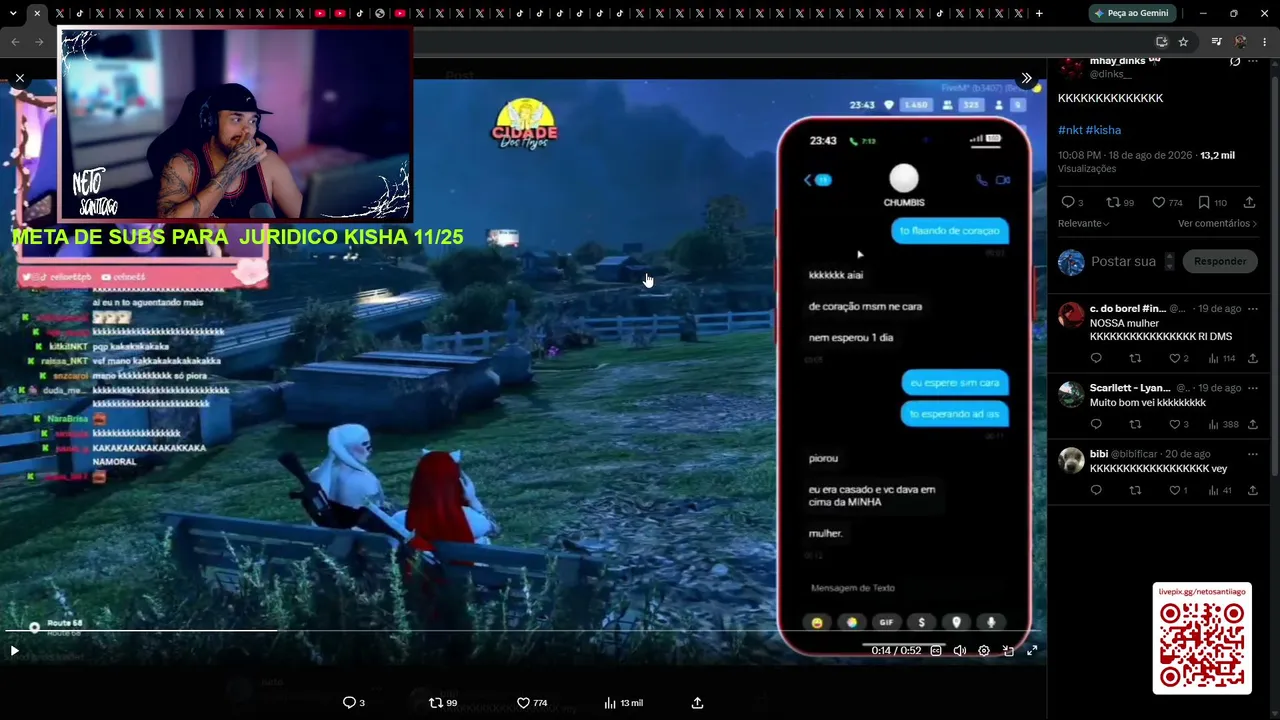Share the main post from side panel
Screen dimensions: 1280x720
pyautogui.click(x=1249, y=202)
